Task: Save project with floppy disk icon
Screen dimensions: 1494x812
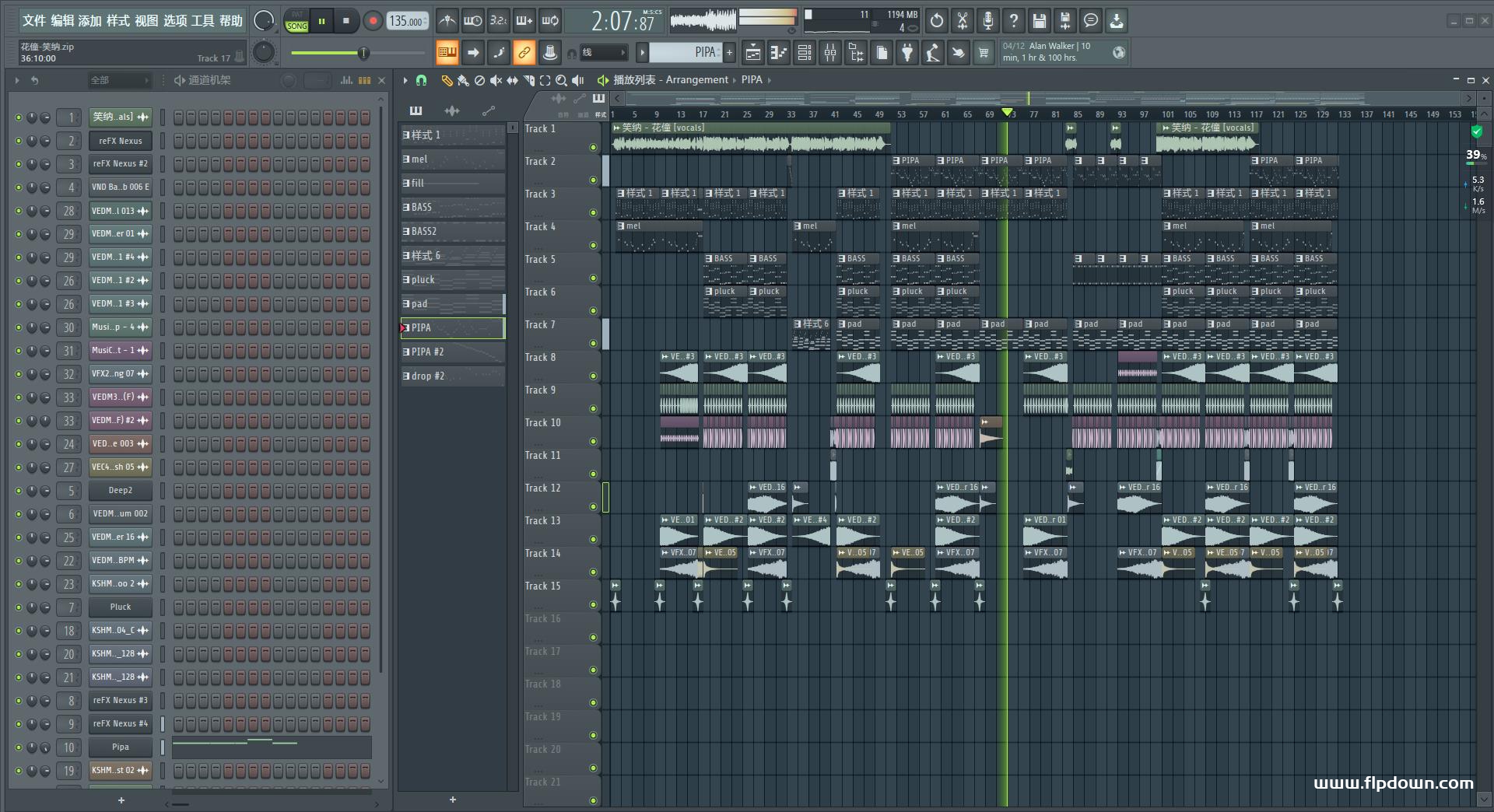Action: coord(1039,21)
